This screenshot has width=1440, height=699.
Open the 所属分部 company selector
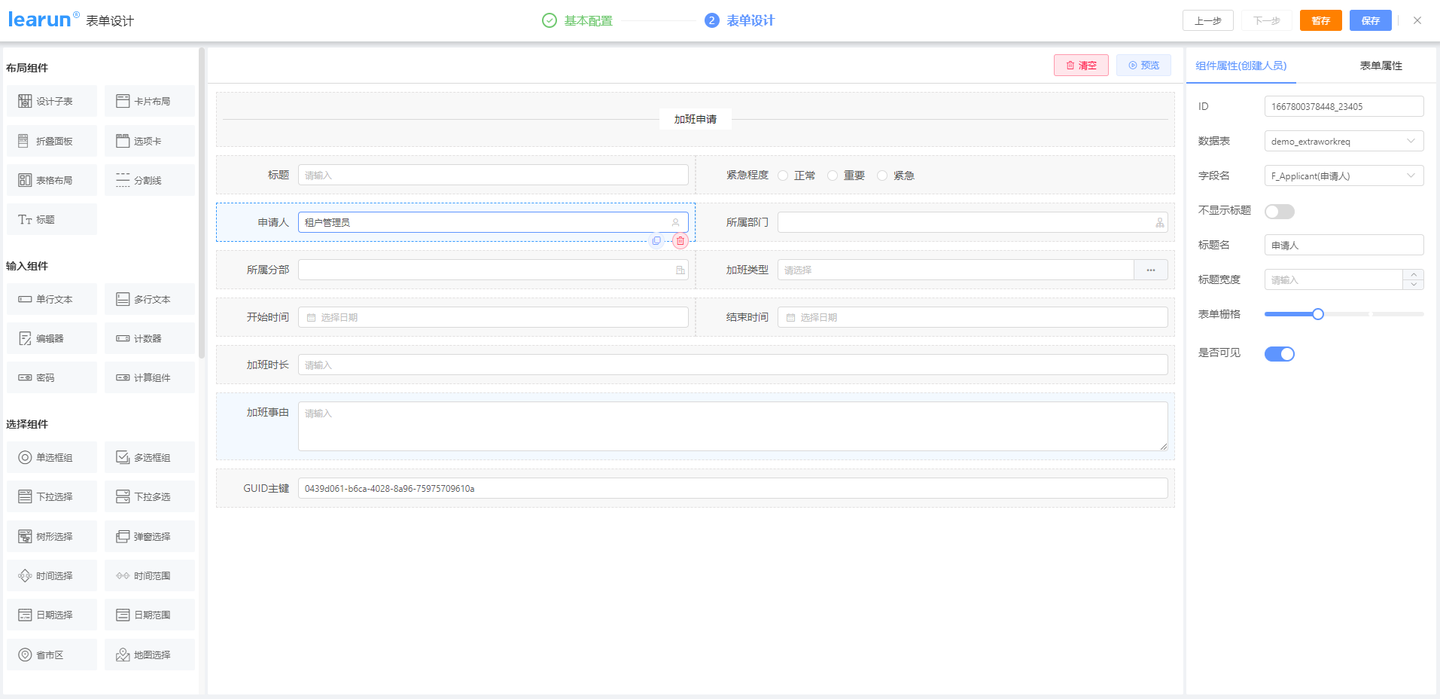(x=493, y=269)
